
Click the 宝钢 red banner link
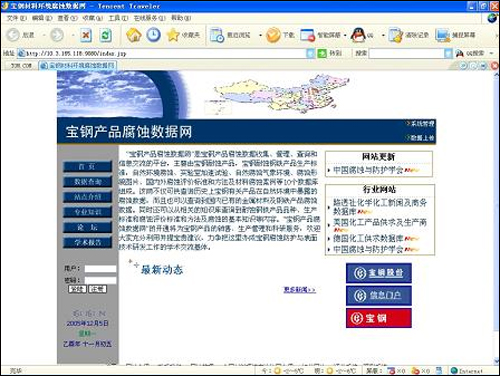coord(379,318)
